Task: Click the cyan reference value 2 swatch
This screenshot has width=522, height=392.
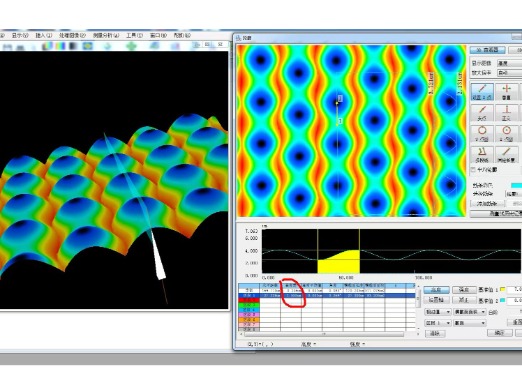Action: point(502,300)
